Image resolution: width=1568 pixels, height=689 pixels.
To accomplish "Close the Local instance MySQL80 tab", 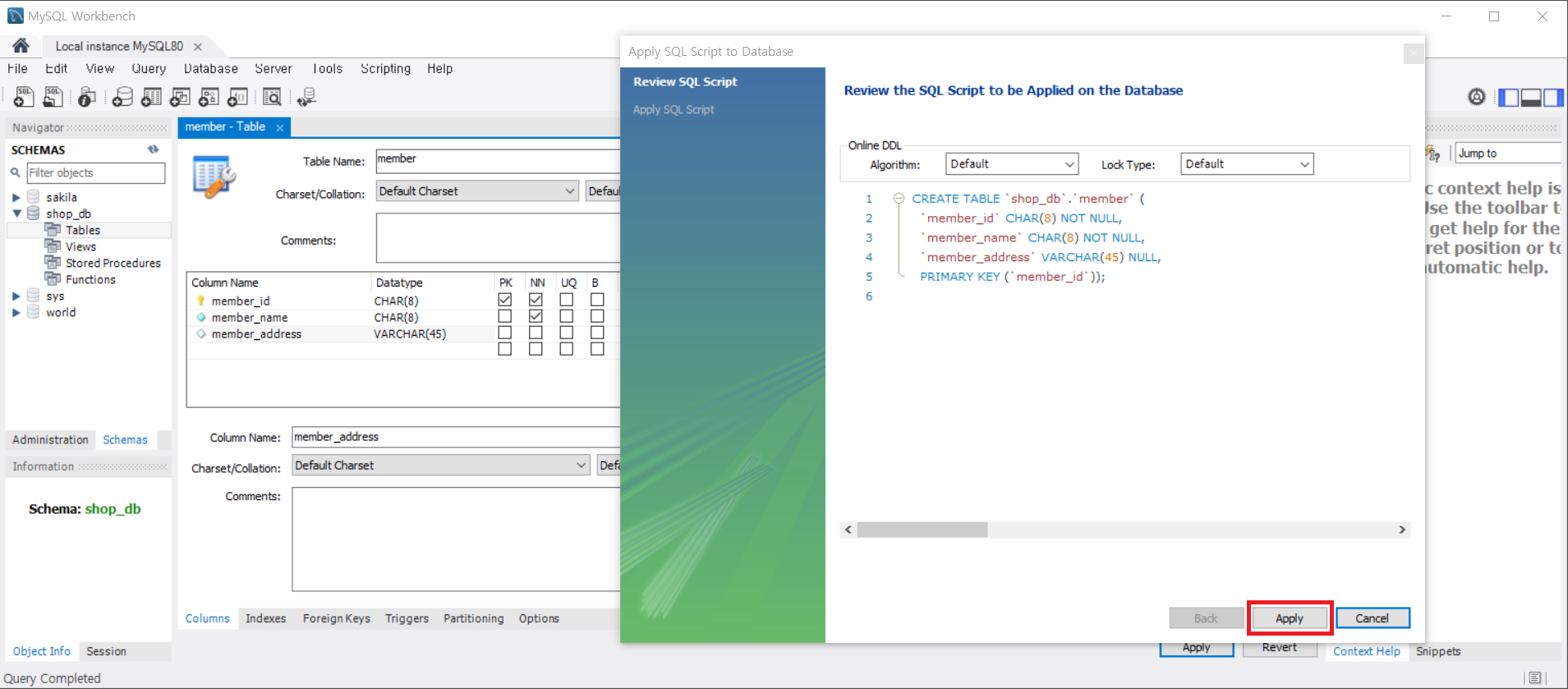I will click(x=198, y=47).
